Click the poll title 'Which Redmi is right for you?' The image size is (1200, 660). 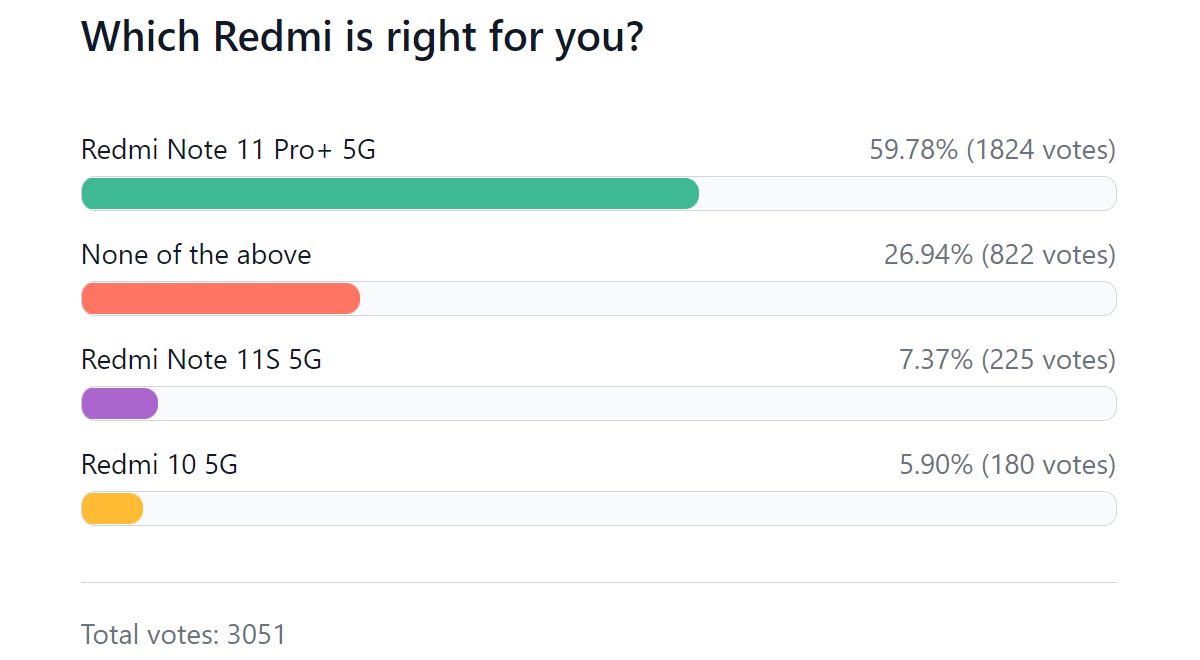(362, 37)
